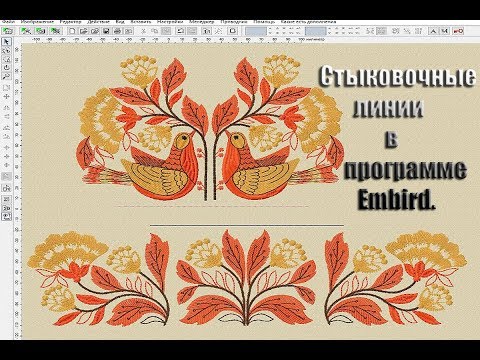Click the letter M toolbar button

point(445,31)
